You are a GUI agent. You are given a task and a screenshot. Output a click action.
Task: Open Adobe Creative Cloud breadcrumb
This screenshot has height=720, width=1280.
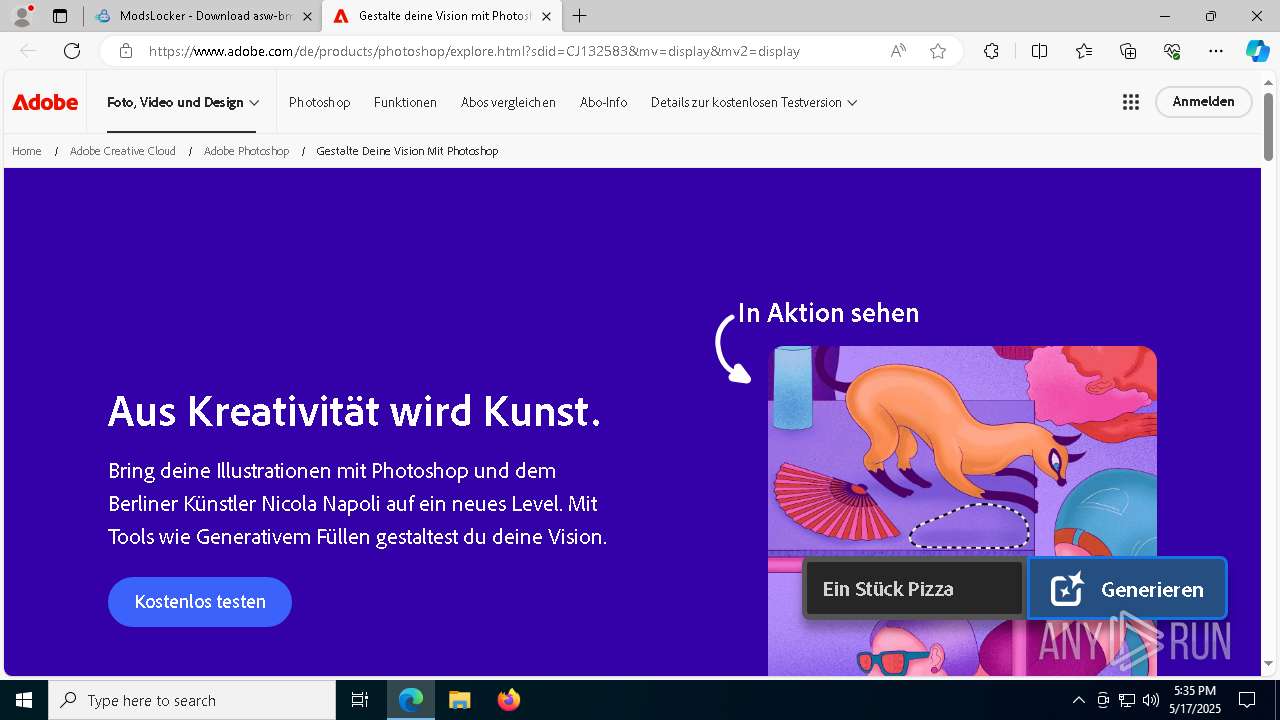coord(123,151)
